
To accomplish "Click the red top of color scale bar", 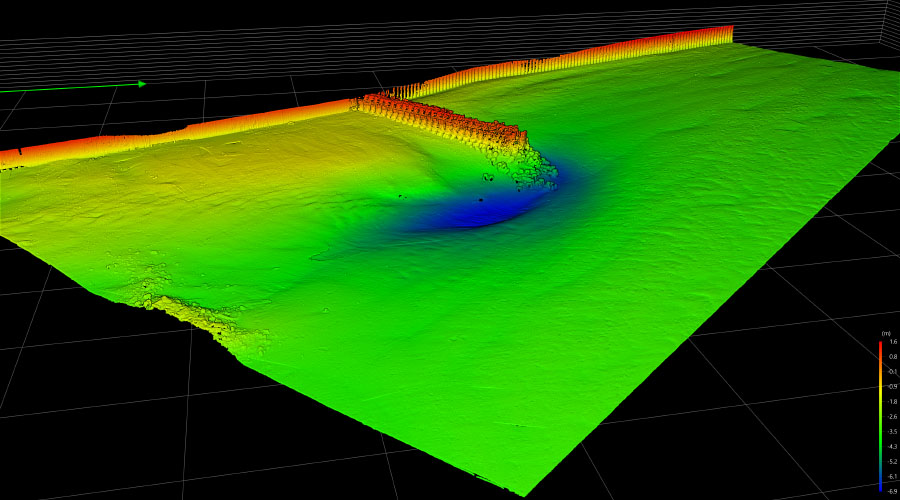I will 880,344.
